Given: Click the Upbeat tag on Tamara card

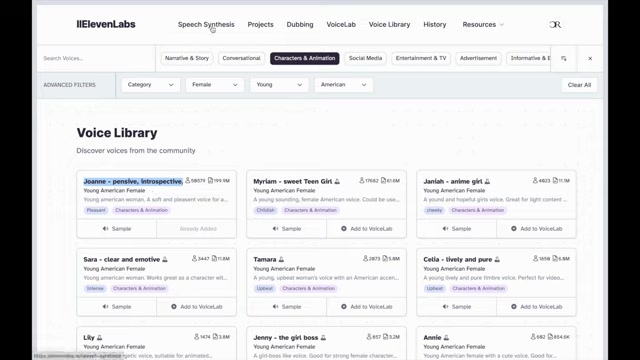Looking at the screenshot, I should 264,288.
